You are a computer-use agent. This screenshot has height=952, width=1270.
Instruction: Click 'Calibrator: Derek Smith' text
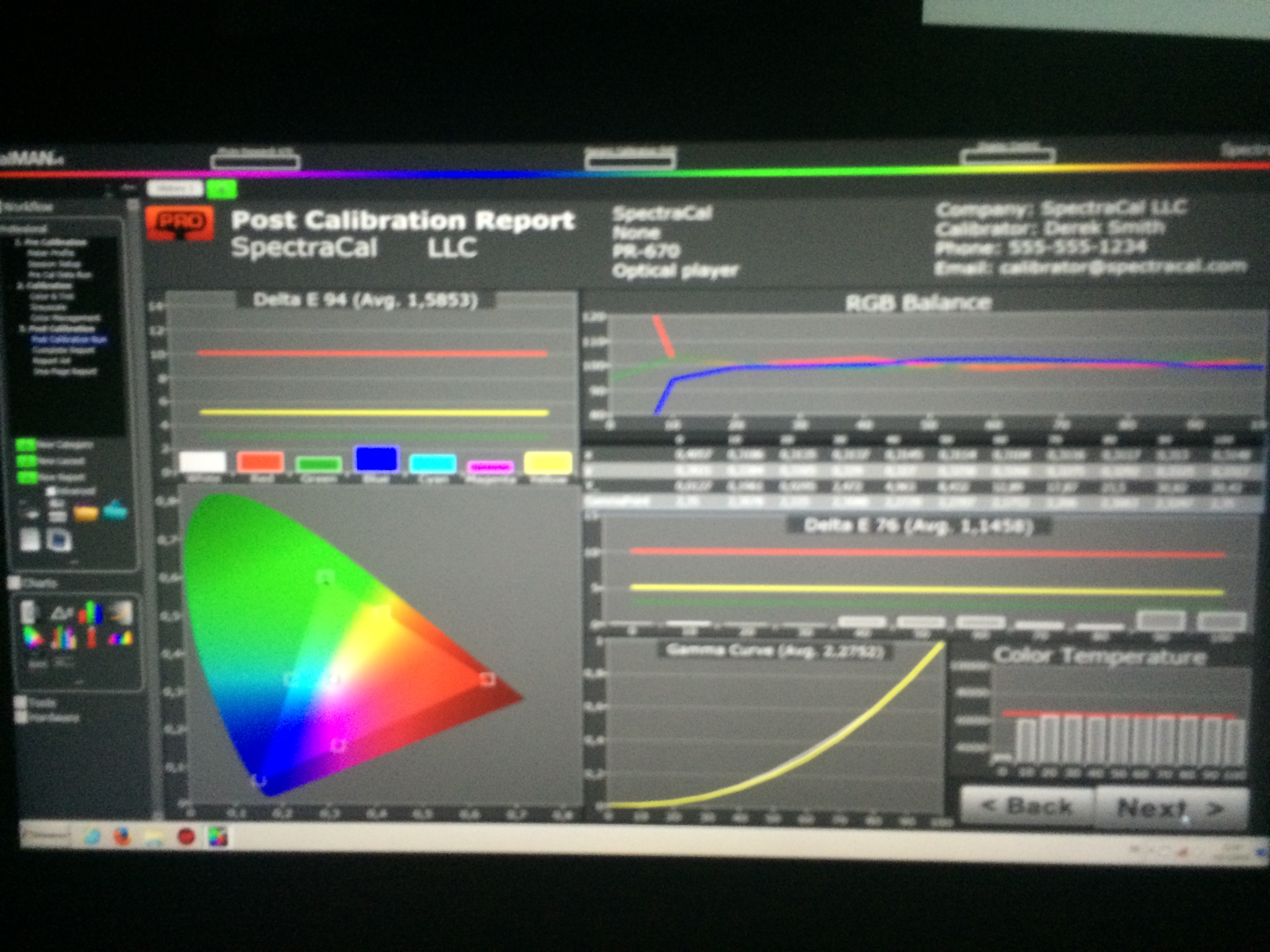[x=1050, y=228]
